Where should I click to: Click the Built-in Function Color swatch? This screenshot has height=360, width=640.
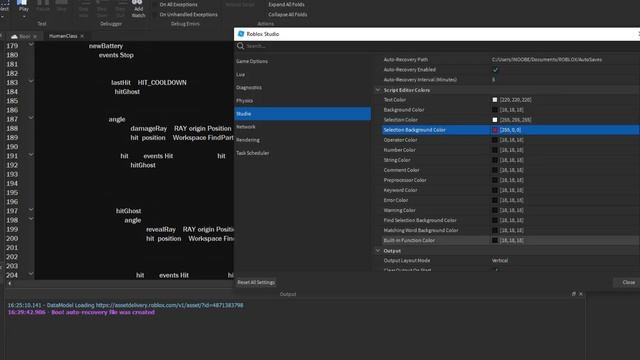[495, 240]
